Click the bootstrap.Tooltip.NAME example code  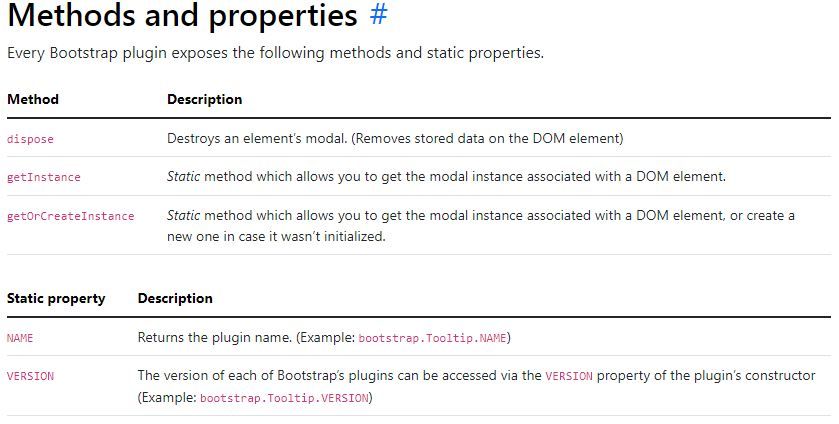coord(432,338)
